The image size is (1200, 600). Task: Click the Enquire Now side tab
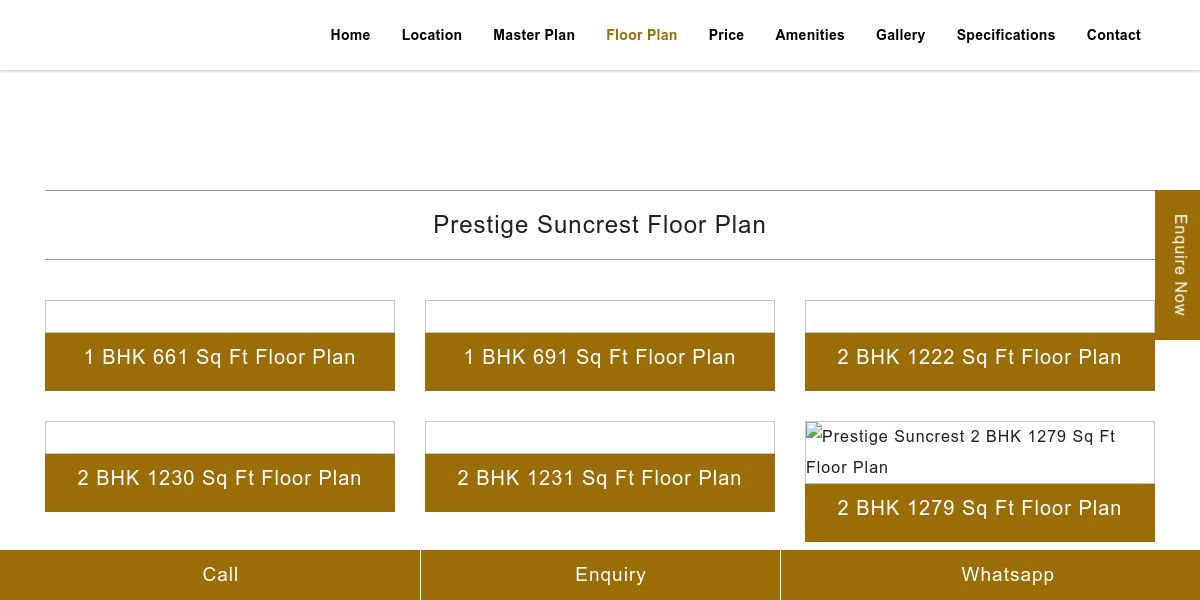coord(1178,265)
